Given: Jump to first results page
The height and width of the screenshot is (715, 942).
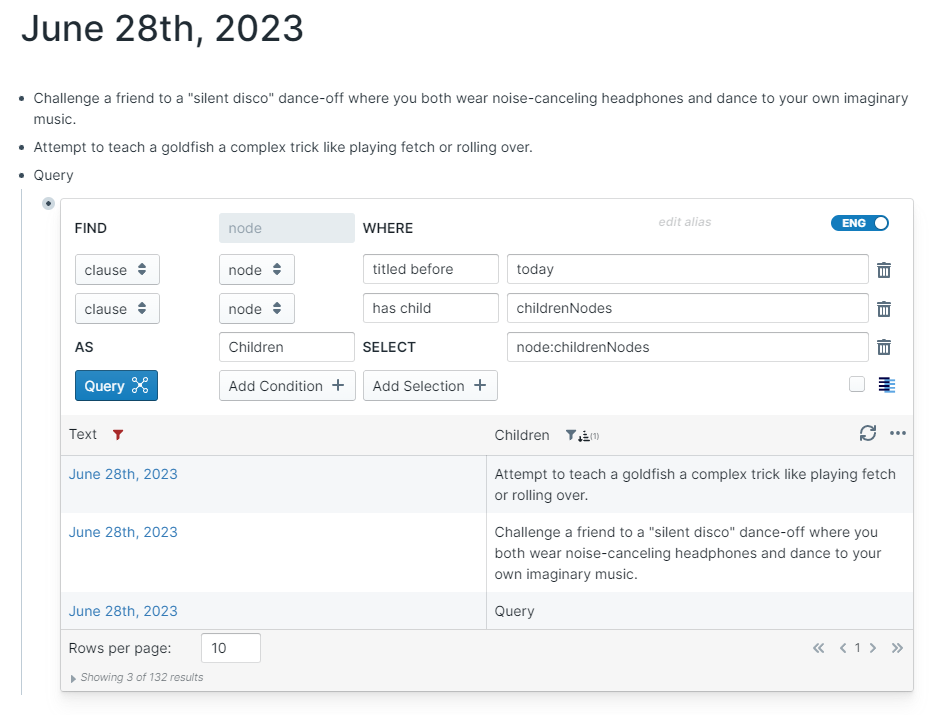Looking at the screenshot, I should [819, 648].
